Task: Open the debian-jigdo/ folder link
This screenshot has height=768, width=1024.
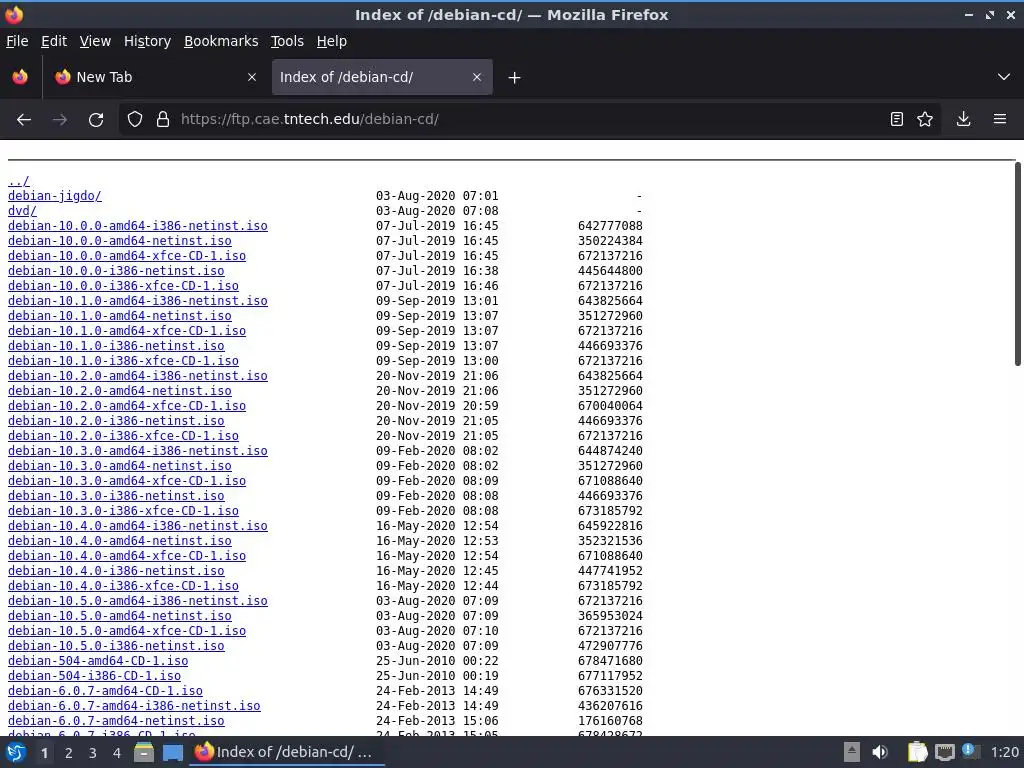Action: point(55,196)
